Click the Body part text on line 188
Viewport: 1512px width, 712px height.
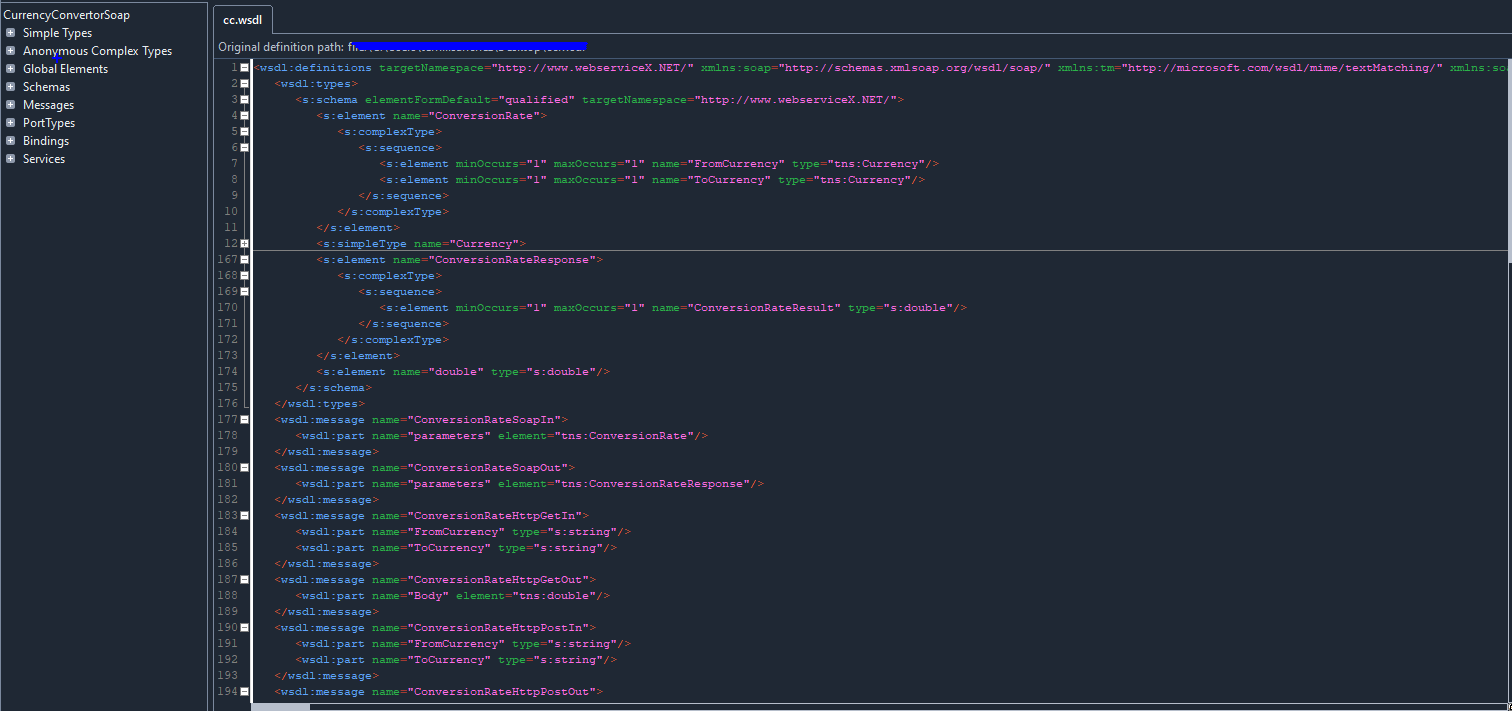click(x=452, y=596)
